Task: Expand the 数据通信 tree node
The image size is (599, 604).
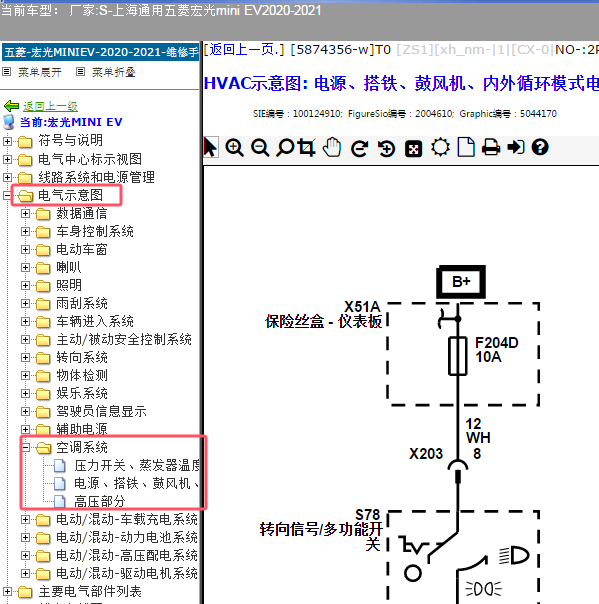Action: click(25, 213)
